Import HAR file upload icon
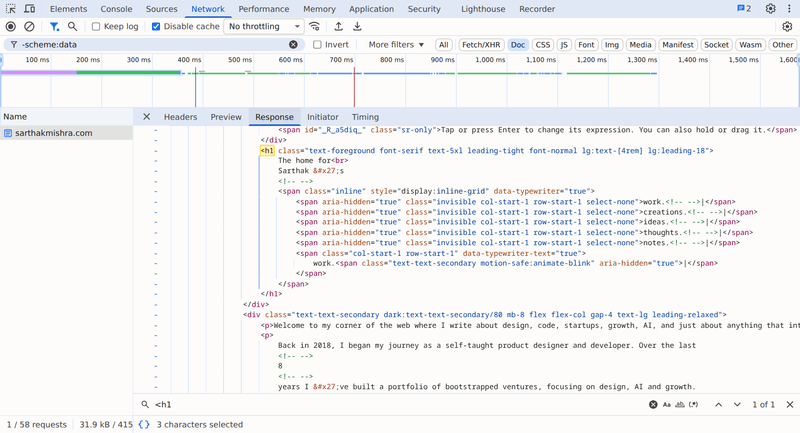The width and height of the screenshot is (800, 433). 338,27
